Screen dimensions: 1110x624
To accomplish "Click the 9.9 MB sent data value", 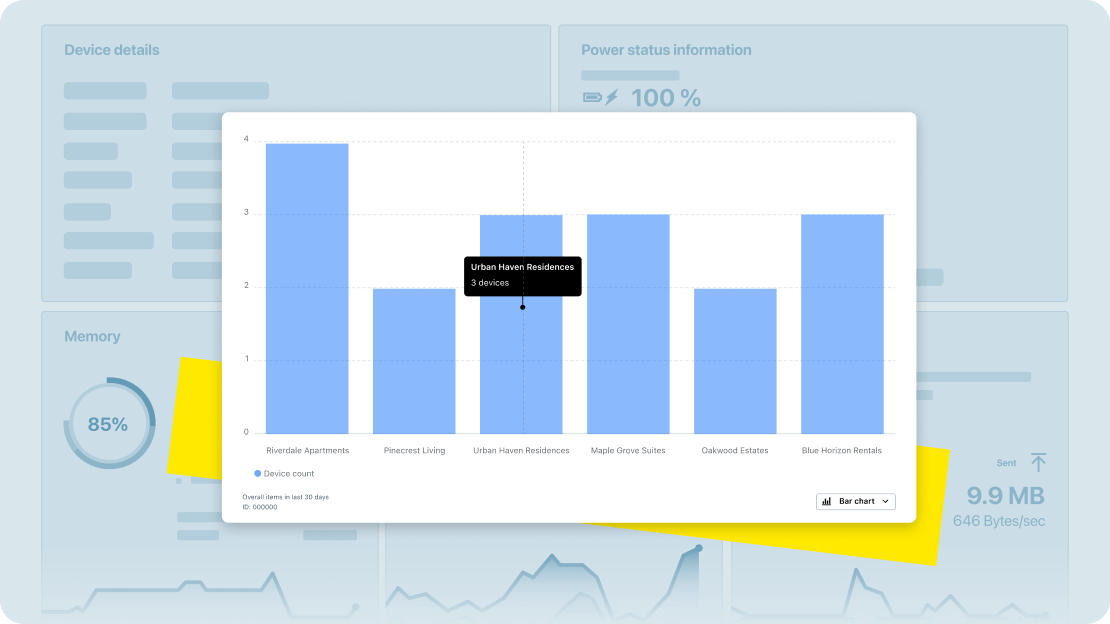I will pos(1006,496).
